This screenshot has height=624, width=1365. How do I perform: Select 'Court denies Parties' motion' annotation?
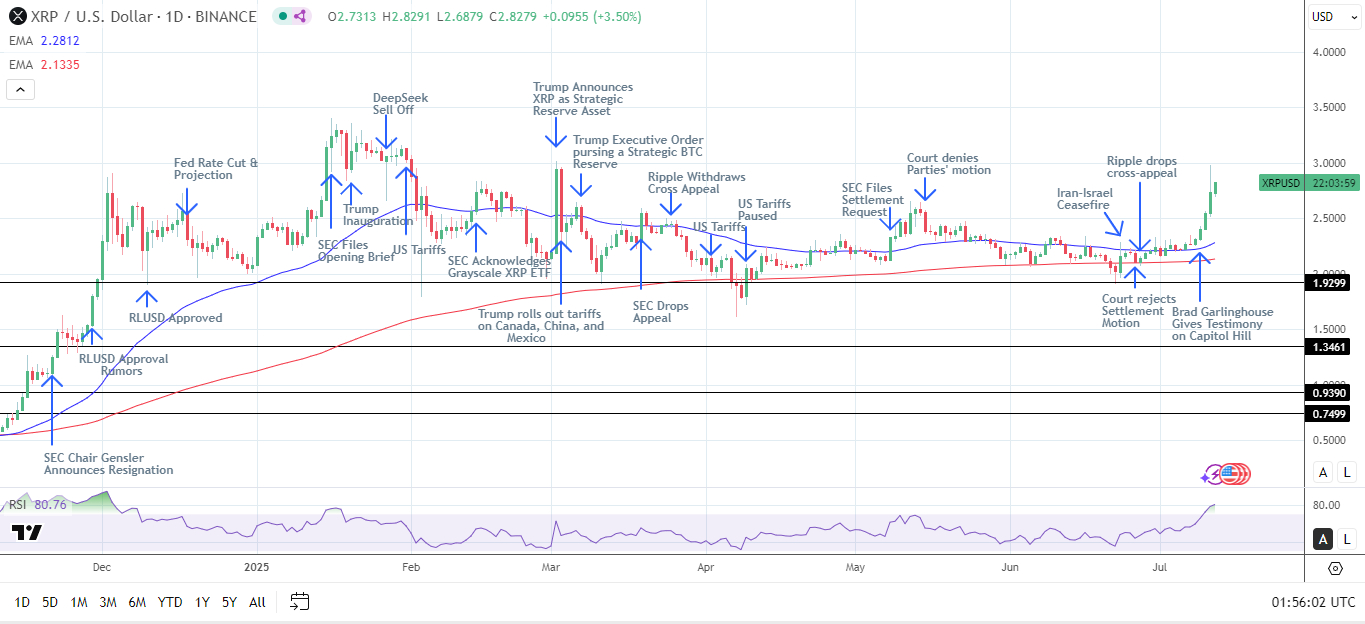948,164
